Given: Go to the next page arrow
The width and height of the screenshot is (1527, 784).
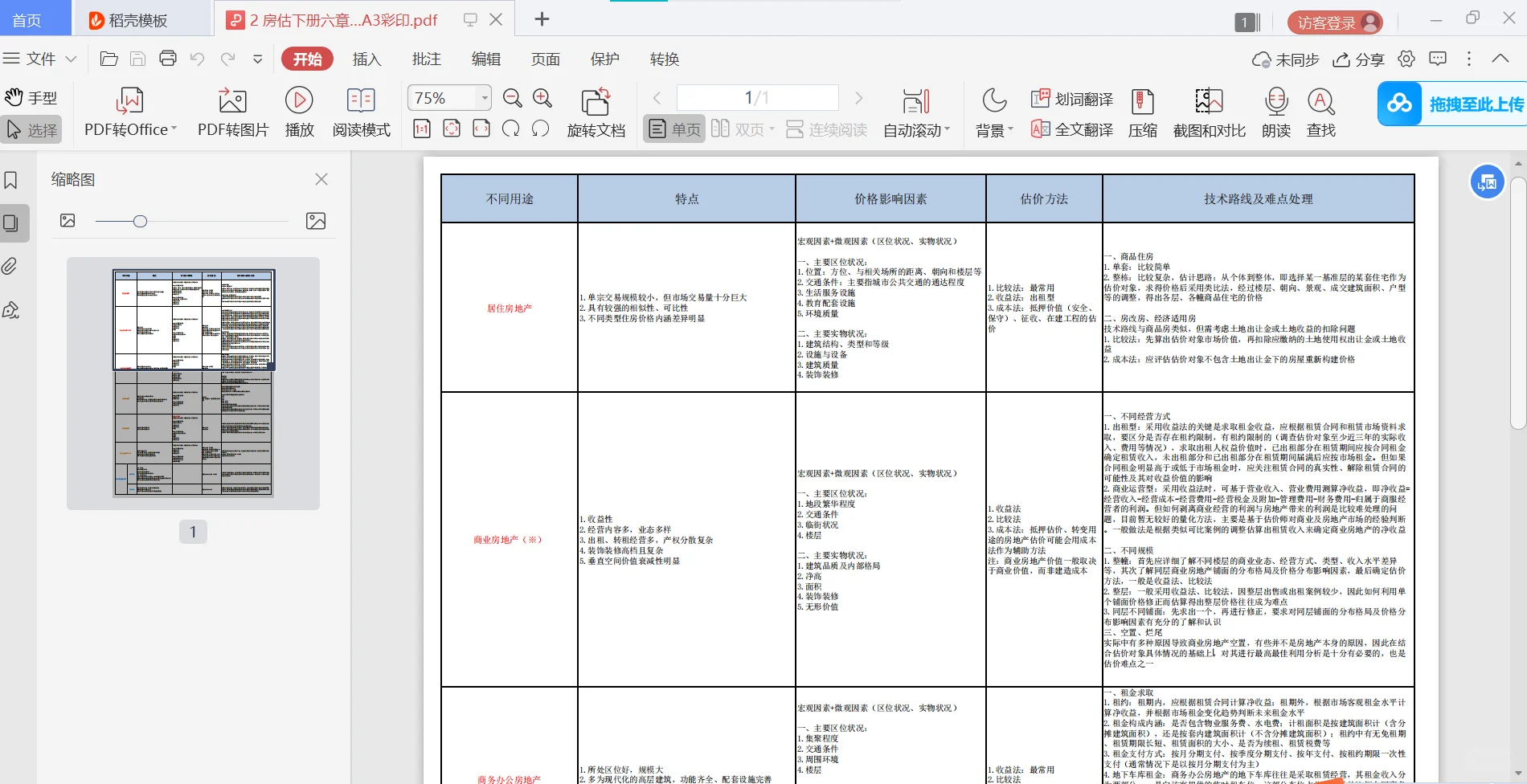Looking at the screenshot, I should 858,98.
